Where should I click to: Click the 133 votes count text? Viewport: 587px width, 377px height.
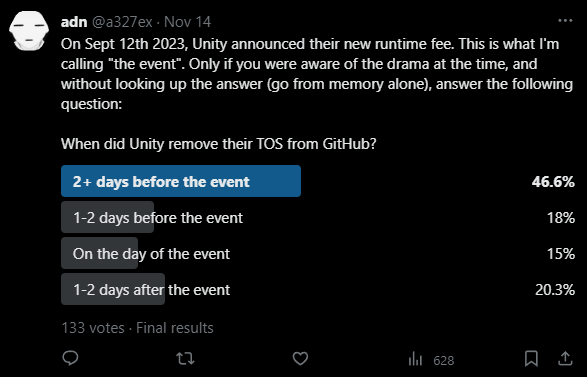click(93, 328)
